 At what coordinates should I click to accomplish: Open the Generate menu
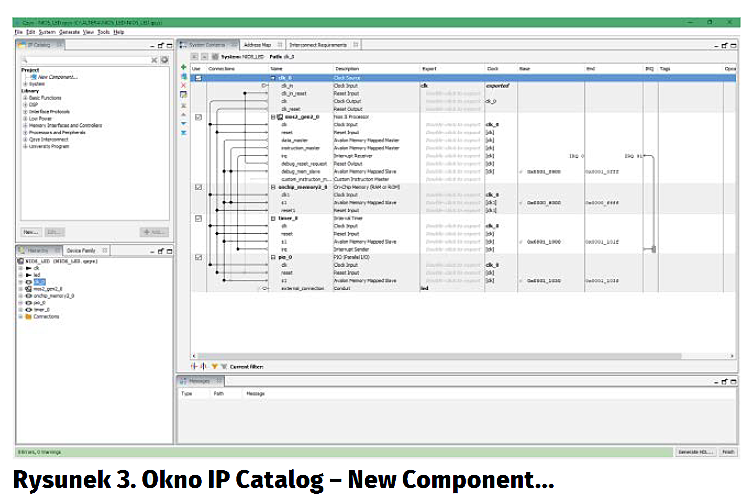pos(69,32)
